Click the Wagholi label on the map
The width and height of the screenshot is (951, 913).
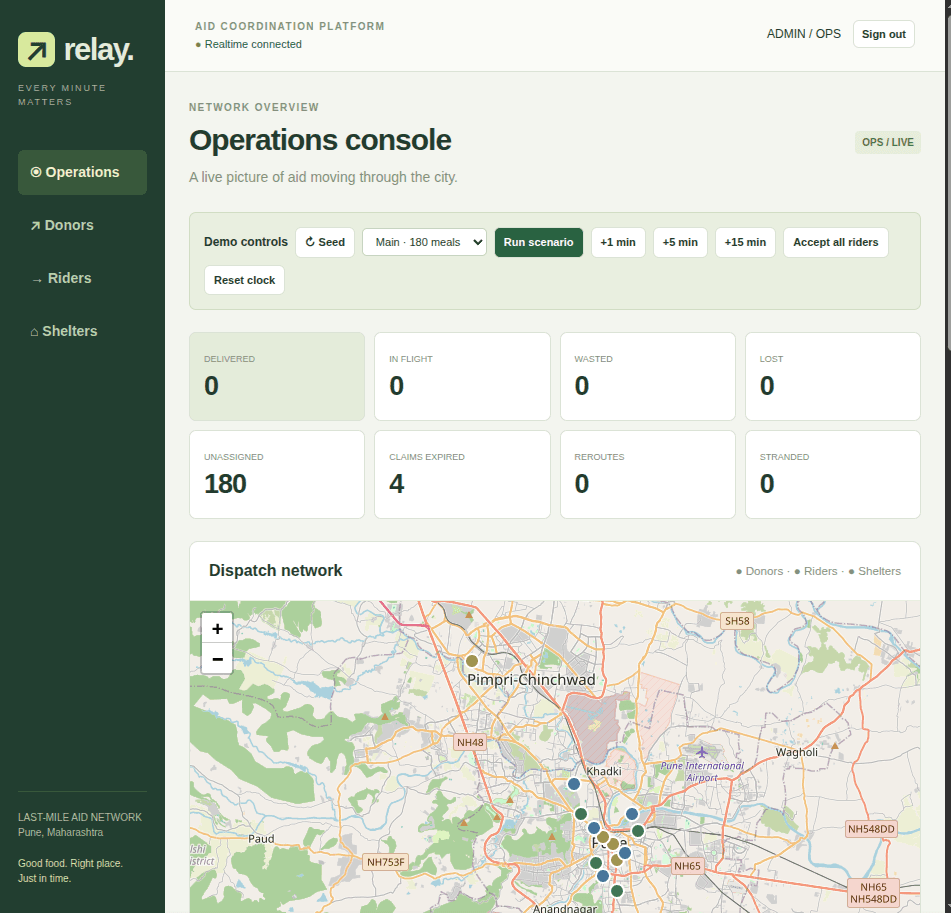click(796, 752)
